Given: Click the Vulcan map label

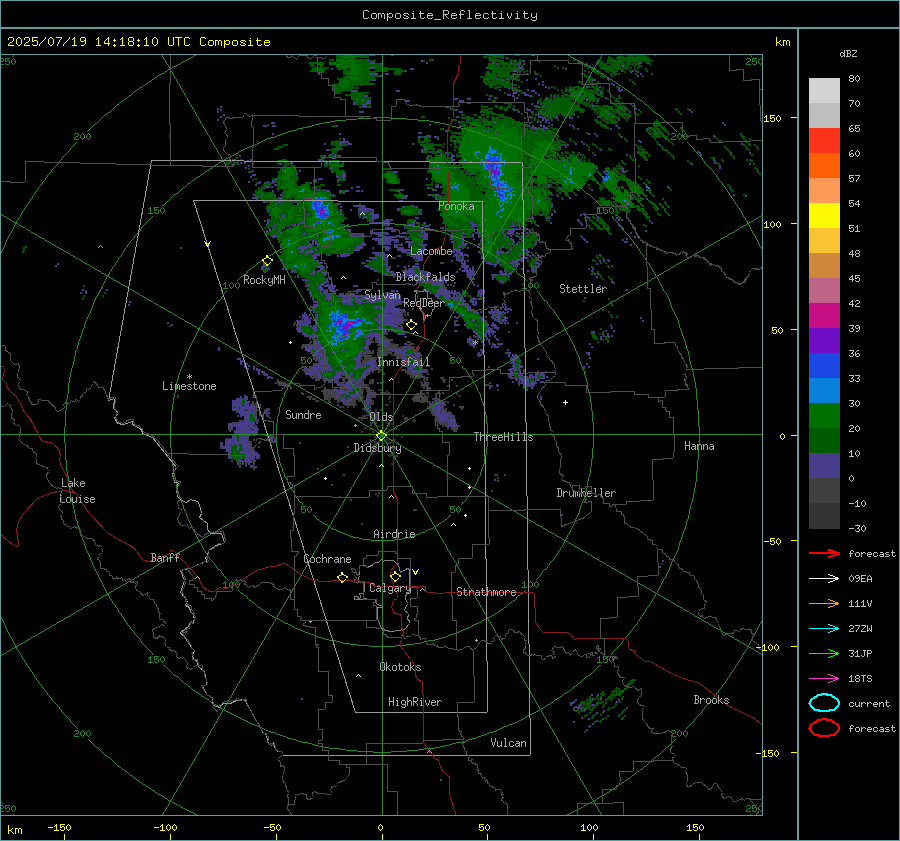Looking at the screenshot, I should tap(508, 743).
